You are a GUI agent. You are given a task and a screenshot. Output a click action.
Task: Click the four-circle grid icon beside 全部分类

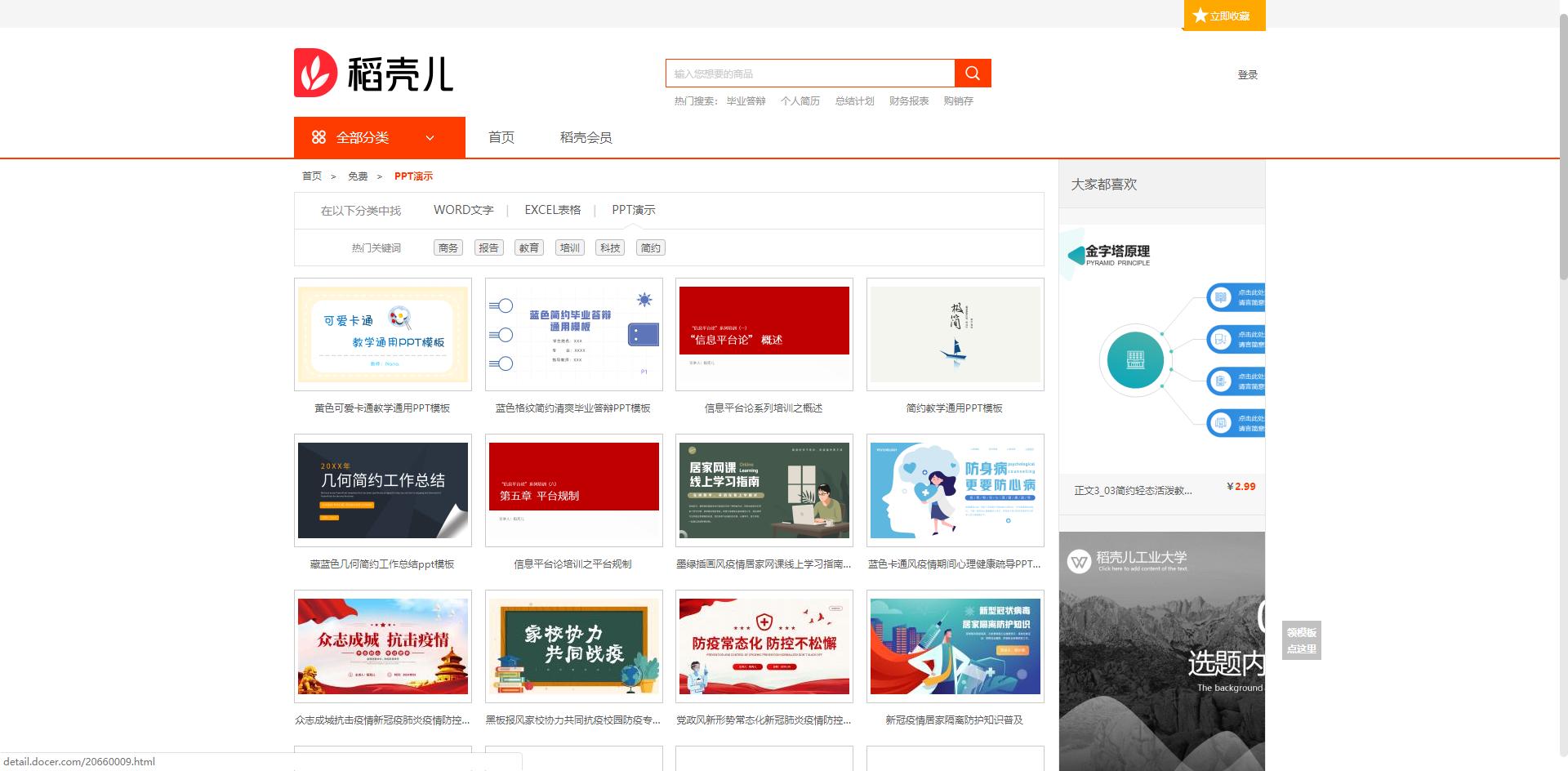point(318,137)
